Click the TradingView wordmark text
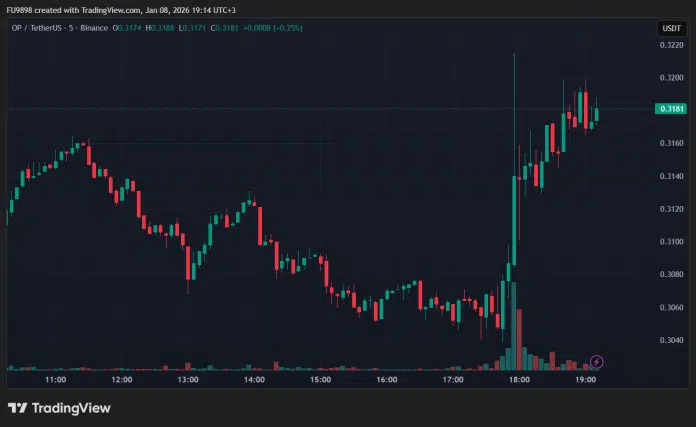The width and height of the screenshot is (696, 427). tap(71, 408)
